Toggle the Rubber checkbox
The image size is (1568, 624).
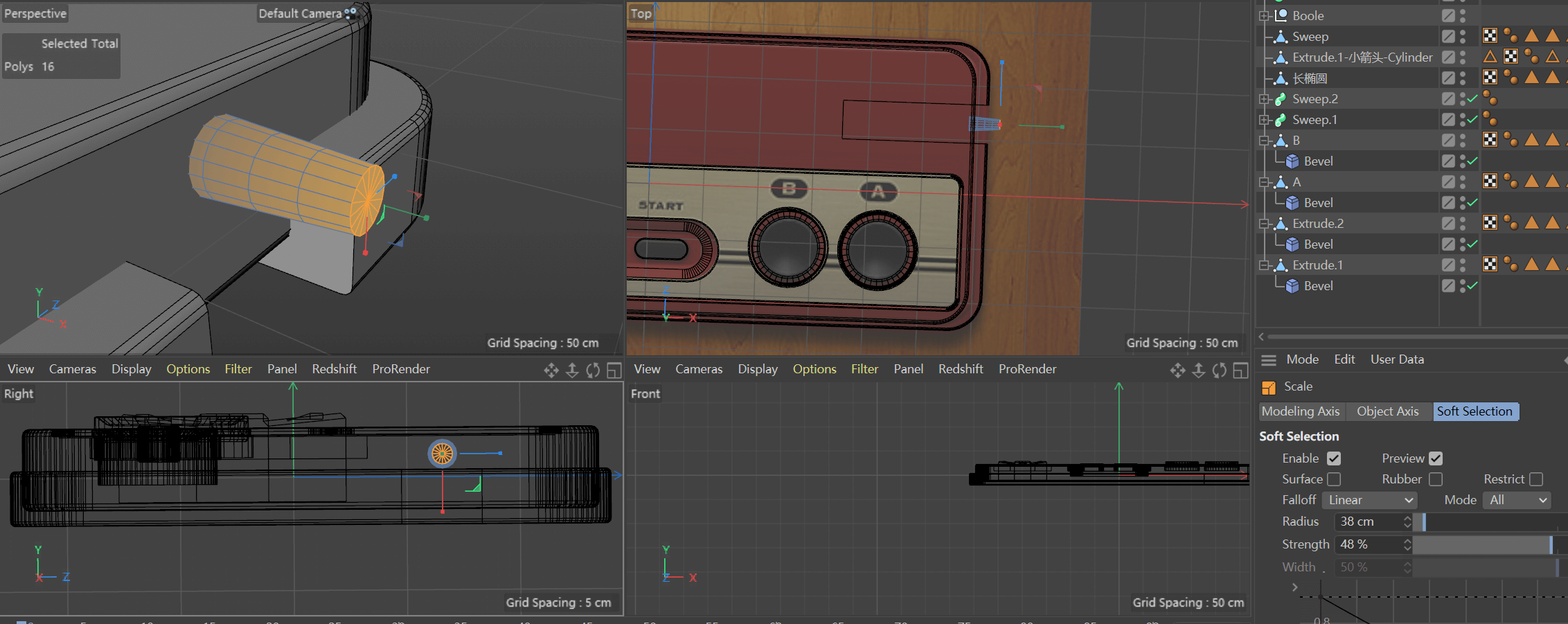(x=1436, y=479)
